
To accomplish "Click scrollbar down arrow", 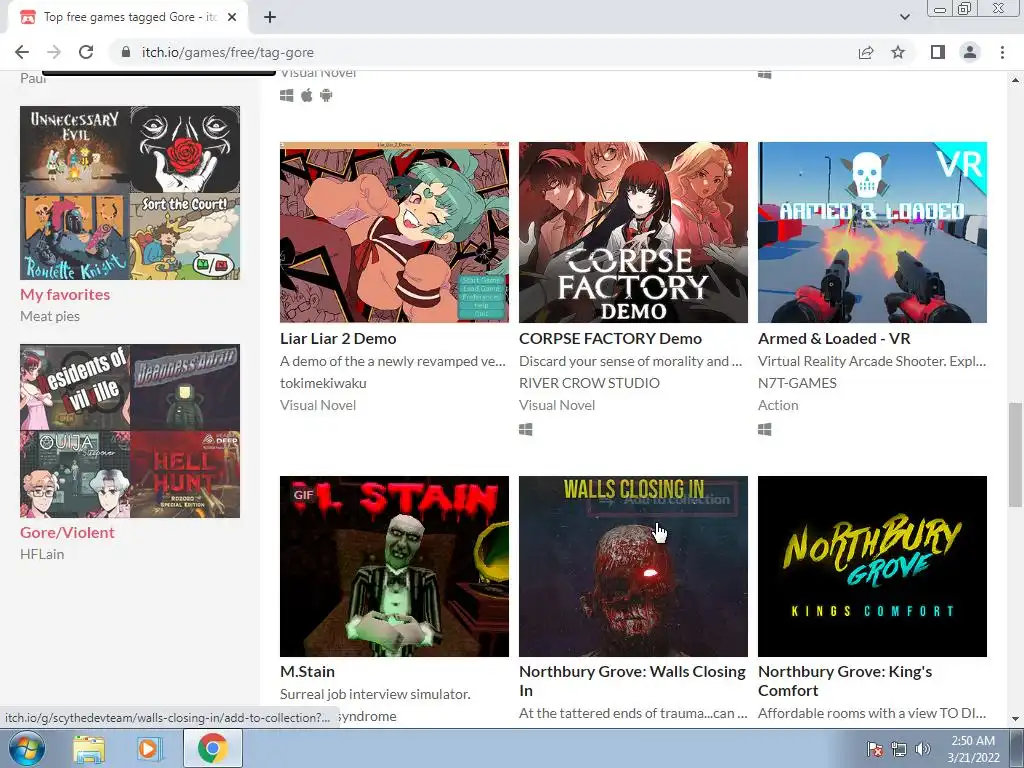I will click(1015, 719).
